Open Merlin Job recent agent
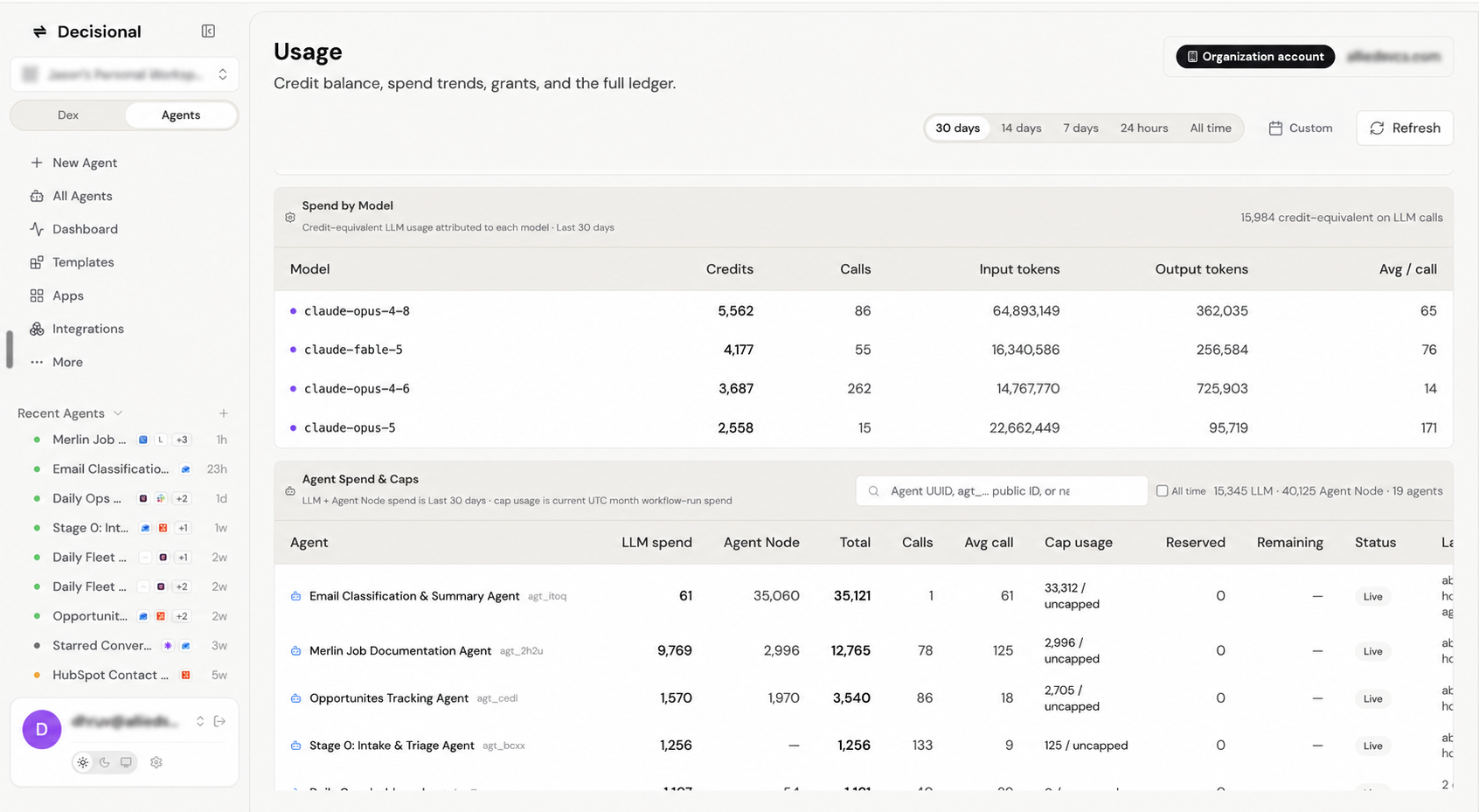The image size is (1479, 812). (89, 440)
